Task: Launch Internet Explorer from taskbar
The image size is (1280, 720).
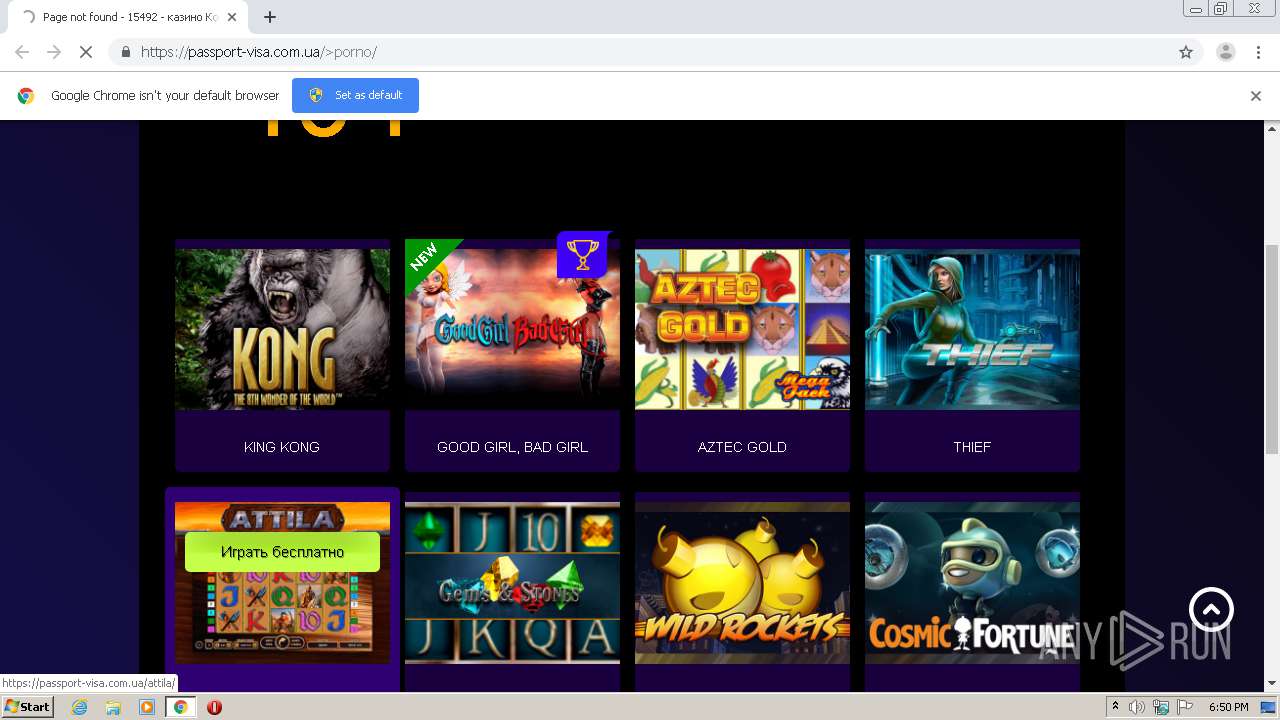Action: (x=79, y=707)
